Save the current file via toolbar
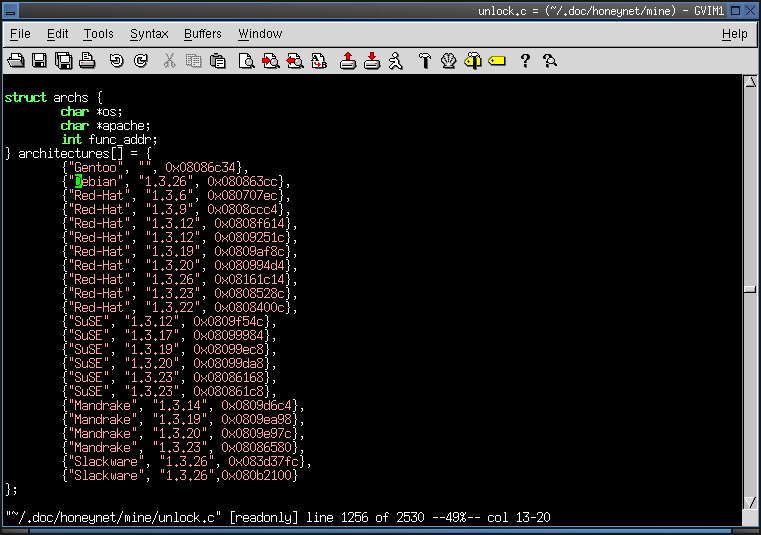Screen dimensions: 761x535 [39, 61]
